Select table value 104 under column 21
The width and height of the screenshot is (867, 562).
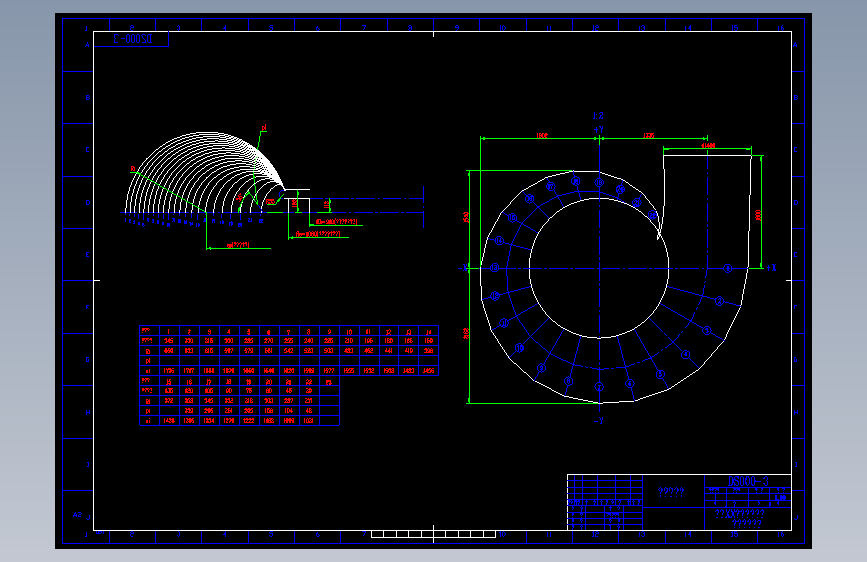point(289,410)
